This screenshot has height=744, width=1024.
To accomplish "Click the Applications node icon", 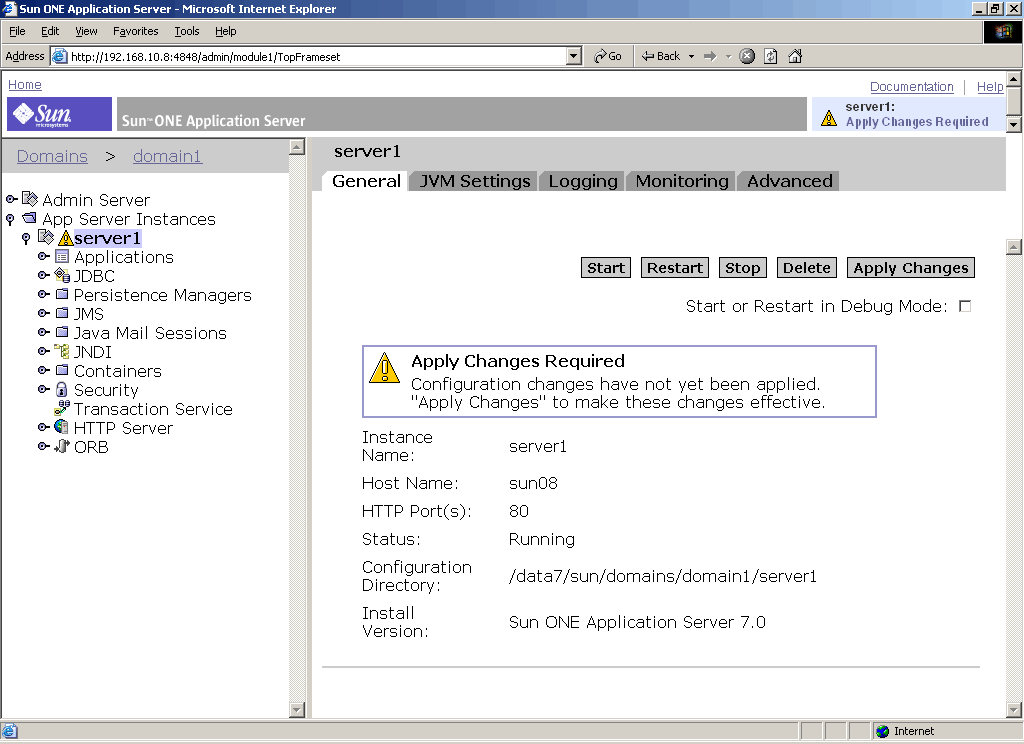I will tap(62, 256).
